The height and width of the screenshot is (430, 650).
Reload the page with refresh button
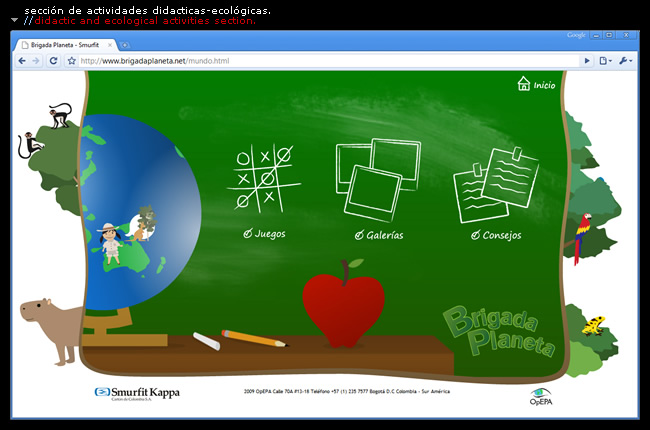(x=54, y=61)
